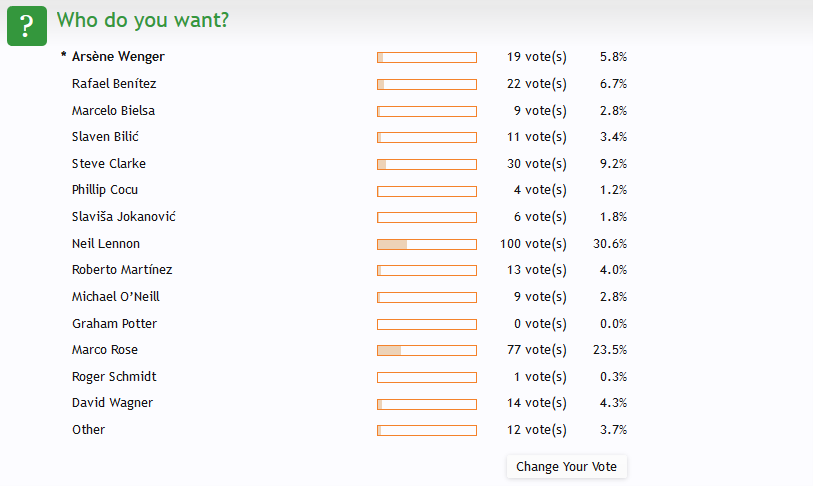Screen dimensions: 813x486
Task: Select the Arsène Wenger poll option
Action: click(x=118, y=57)
